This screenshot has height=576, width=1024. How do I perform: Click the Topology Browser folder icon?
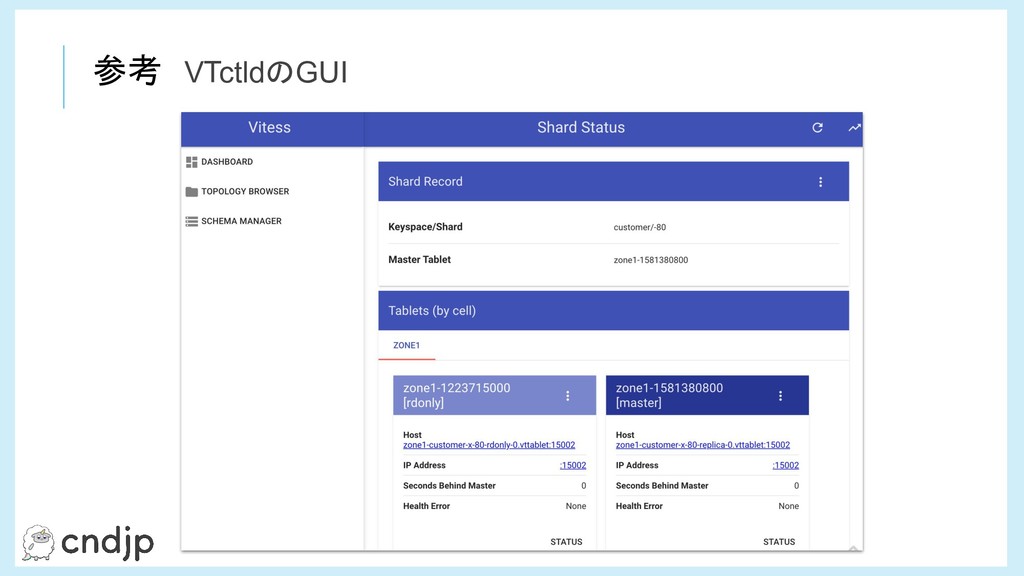[191, 191]
